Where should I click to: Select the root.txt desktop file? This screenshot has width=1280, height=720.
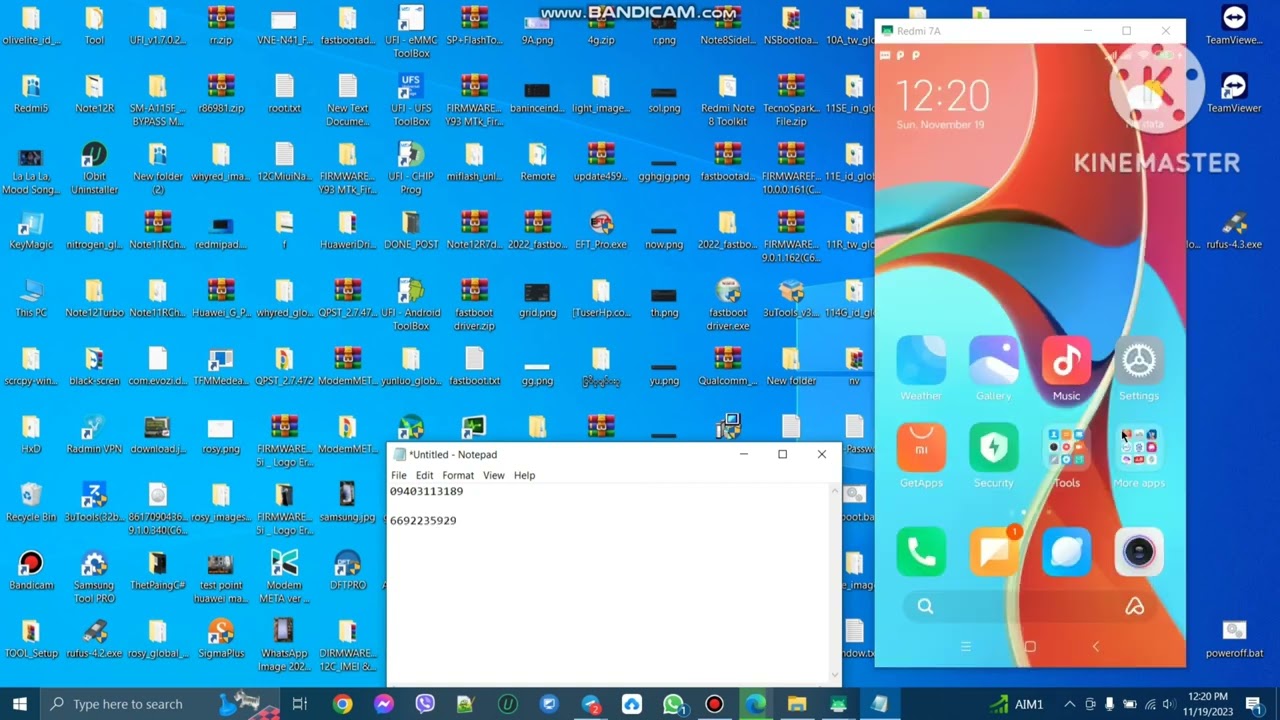[284, 93]
